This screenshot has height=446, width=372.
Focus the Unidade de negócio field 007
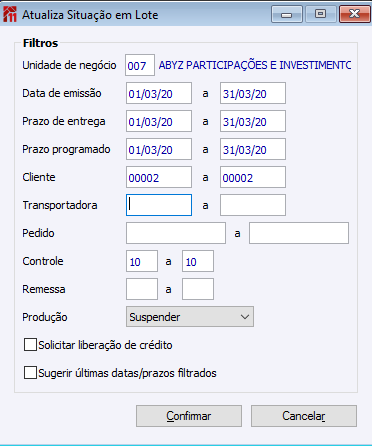click(140, 65)
